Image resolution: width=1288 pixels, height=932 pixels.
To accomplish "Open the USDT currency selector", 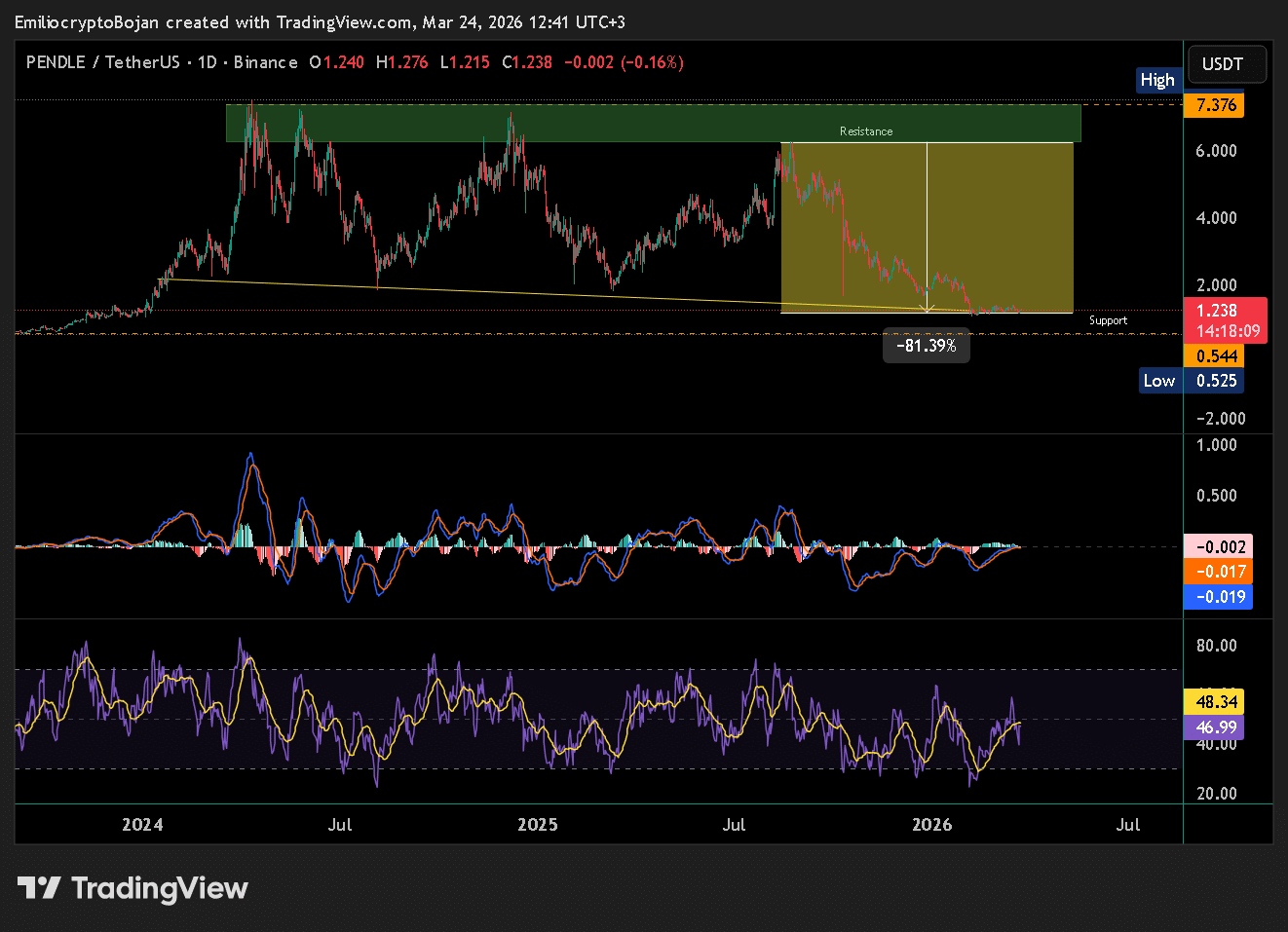I will pyautogui.click(x=1222, y=64).
